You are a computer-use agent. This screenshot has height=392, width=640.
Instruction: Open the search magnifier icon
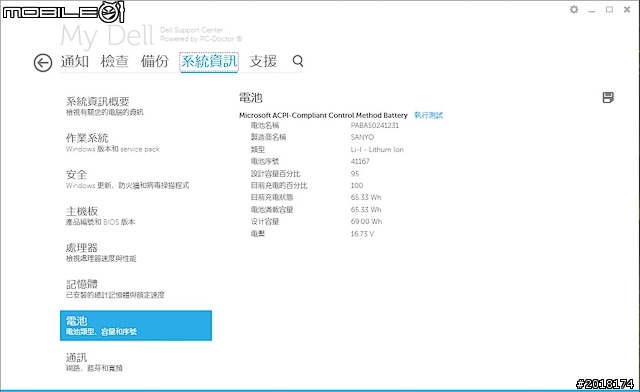[298, 61]
